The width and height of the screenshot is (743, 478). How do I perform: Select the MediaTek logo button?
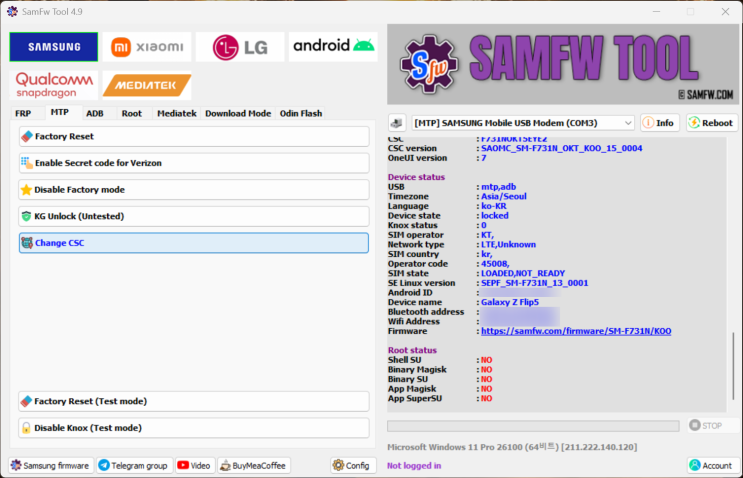click(x=147, y=85)
